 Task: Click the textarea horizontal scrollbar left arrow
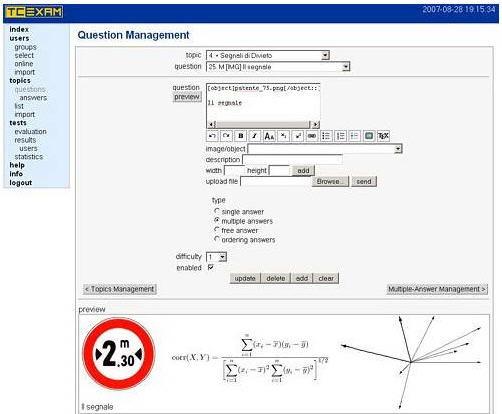tap(211, 125)
